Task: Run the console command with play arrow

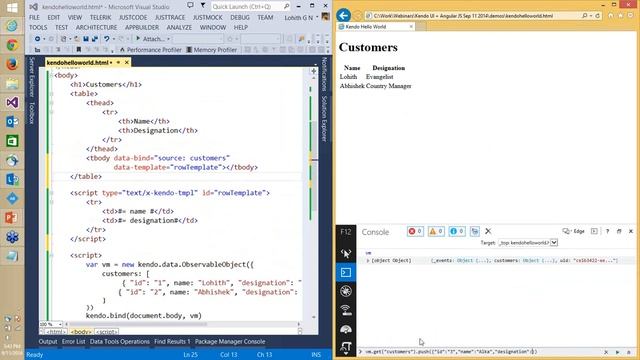Action: click(618, 352)
